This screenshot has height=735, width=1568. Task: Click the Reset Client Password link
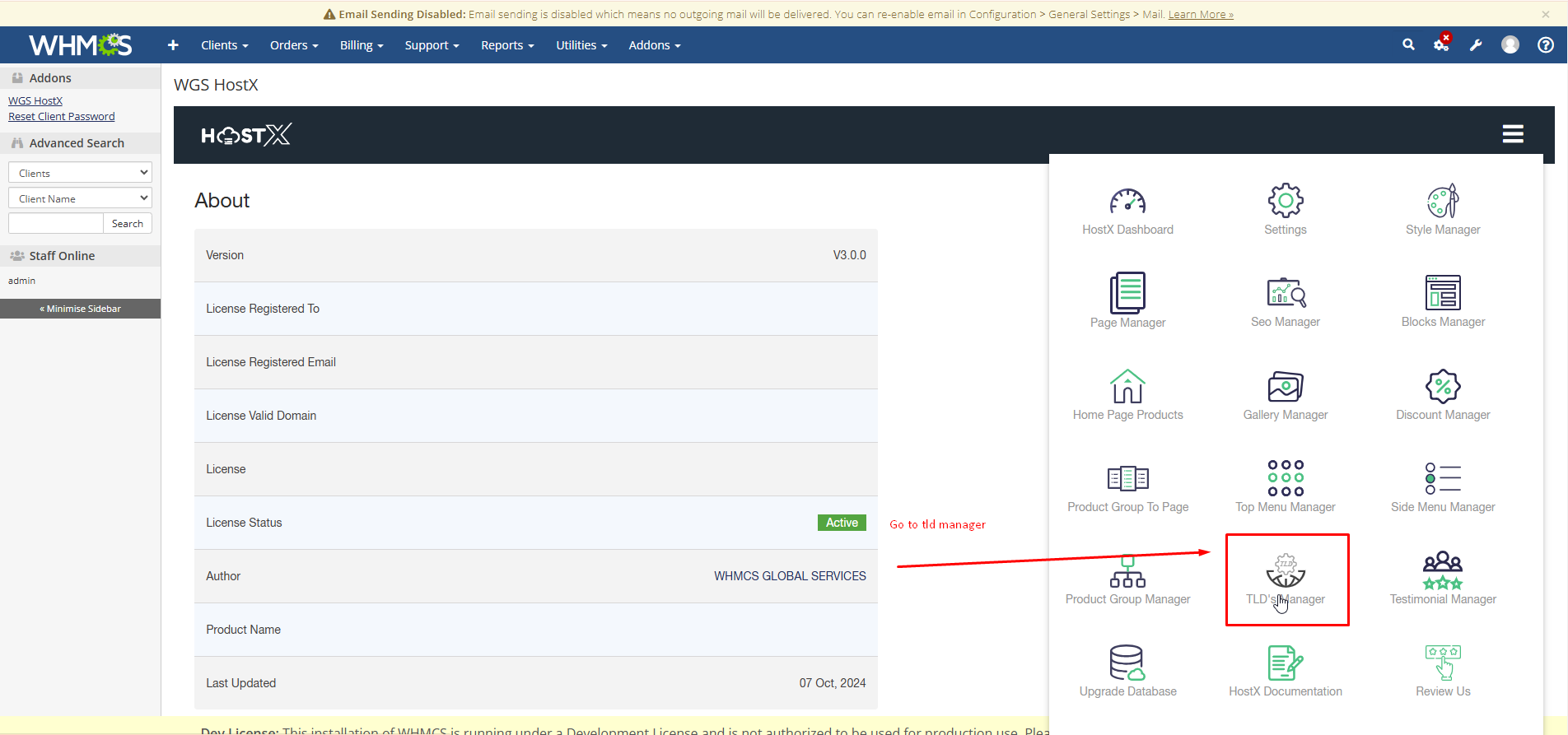[62, 117]
